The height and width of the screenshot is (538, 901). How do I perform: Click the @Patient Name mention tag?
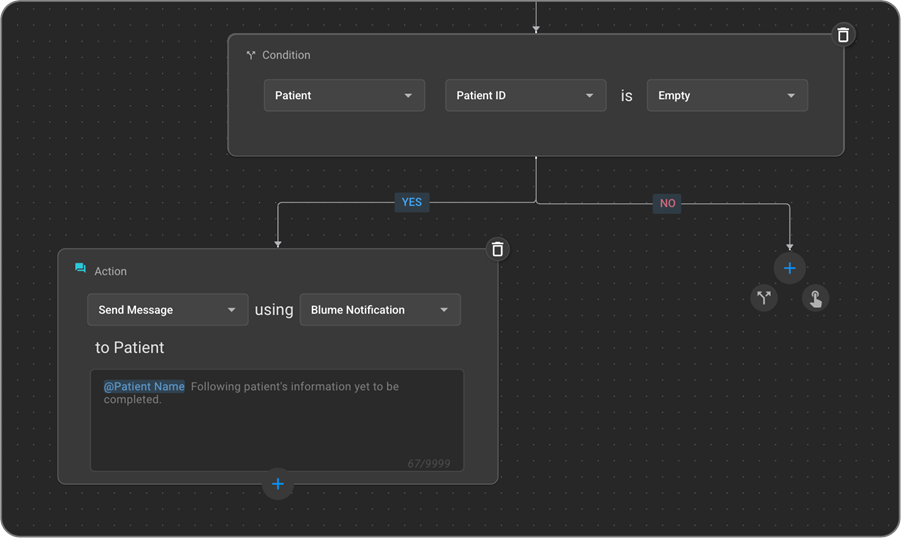[x=144, y=387]
